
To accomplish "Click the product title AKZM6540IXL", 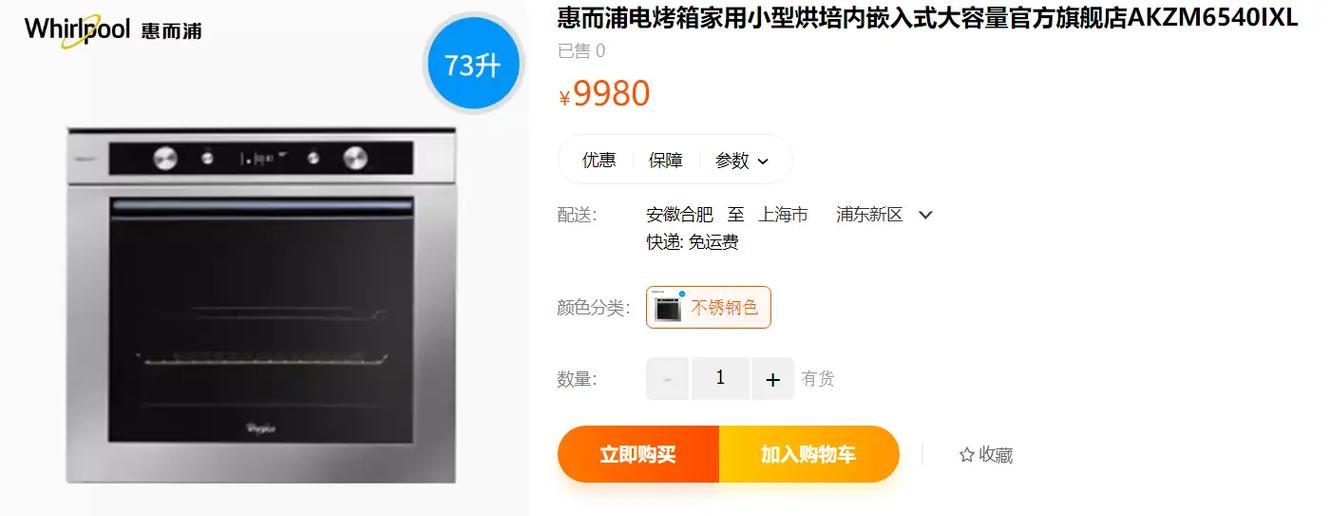I will point(927,18).
